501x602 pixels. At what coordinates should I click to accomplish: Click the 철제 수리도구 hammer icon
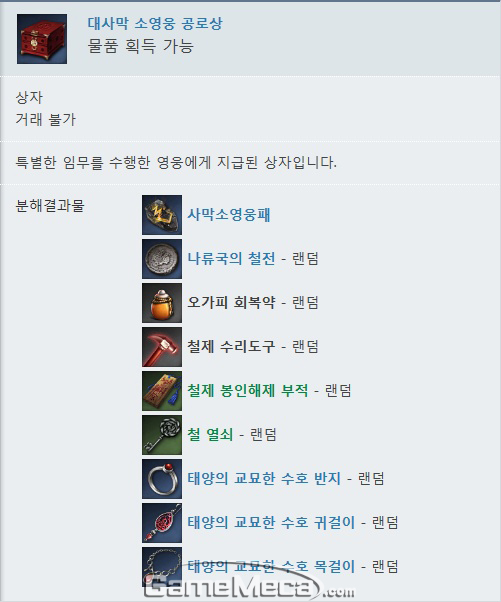[162, 347]
